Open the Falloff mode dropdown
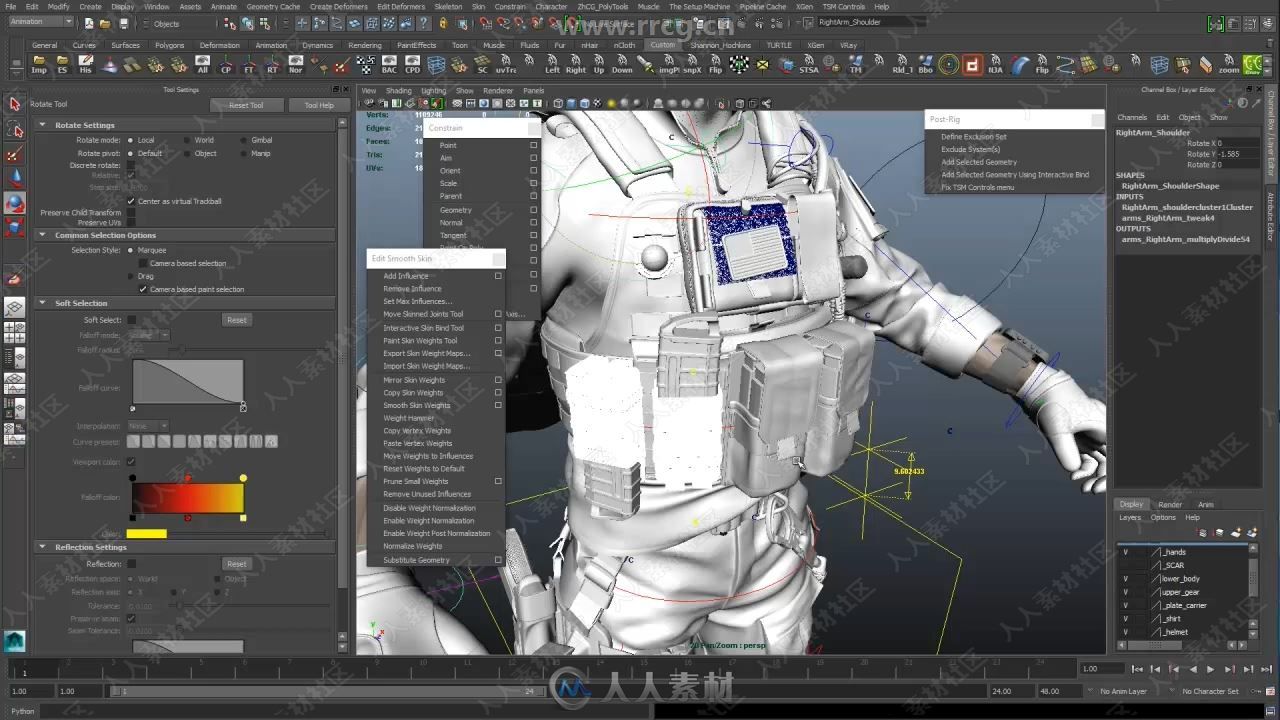1280x720 pixels. [x=148, y=335]
